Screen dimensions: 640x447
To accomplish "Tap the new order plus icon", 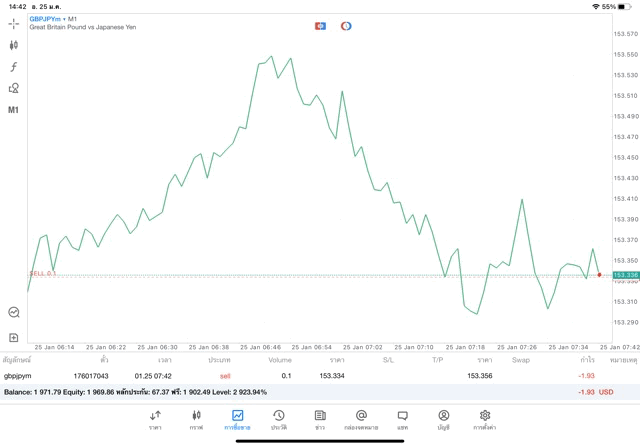I will point(14,337).
